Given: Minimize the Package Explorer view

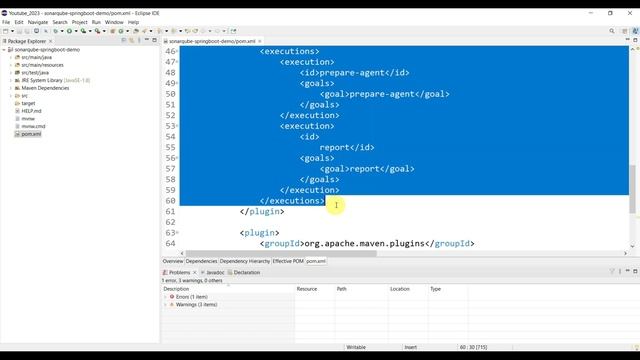Looking at the screenshot, I should point(147,40).
